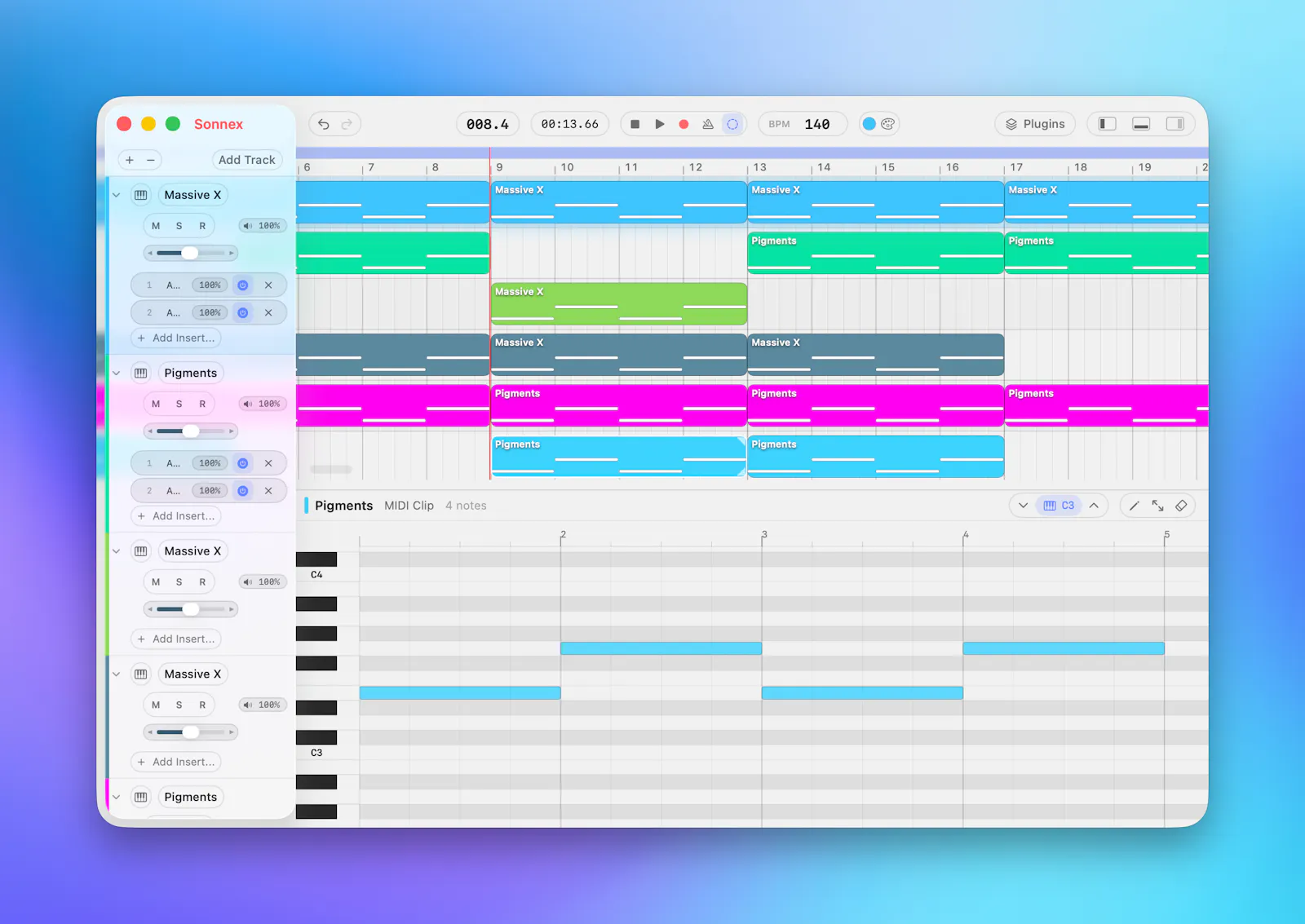1305x924 pixels.
Task: Click bar 13 on the timeline ruler
Action: (759, 167)
